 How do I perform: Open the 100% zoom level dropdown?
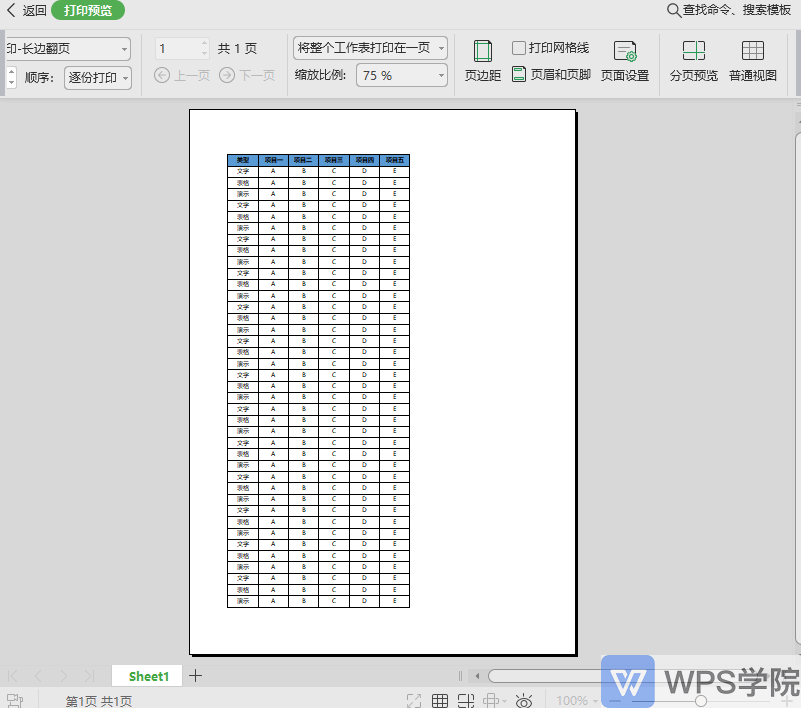click(x=576, y=700)
